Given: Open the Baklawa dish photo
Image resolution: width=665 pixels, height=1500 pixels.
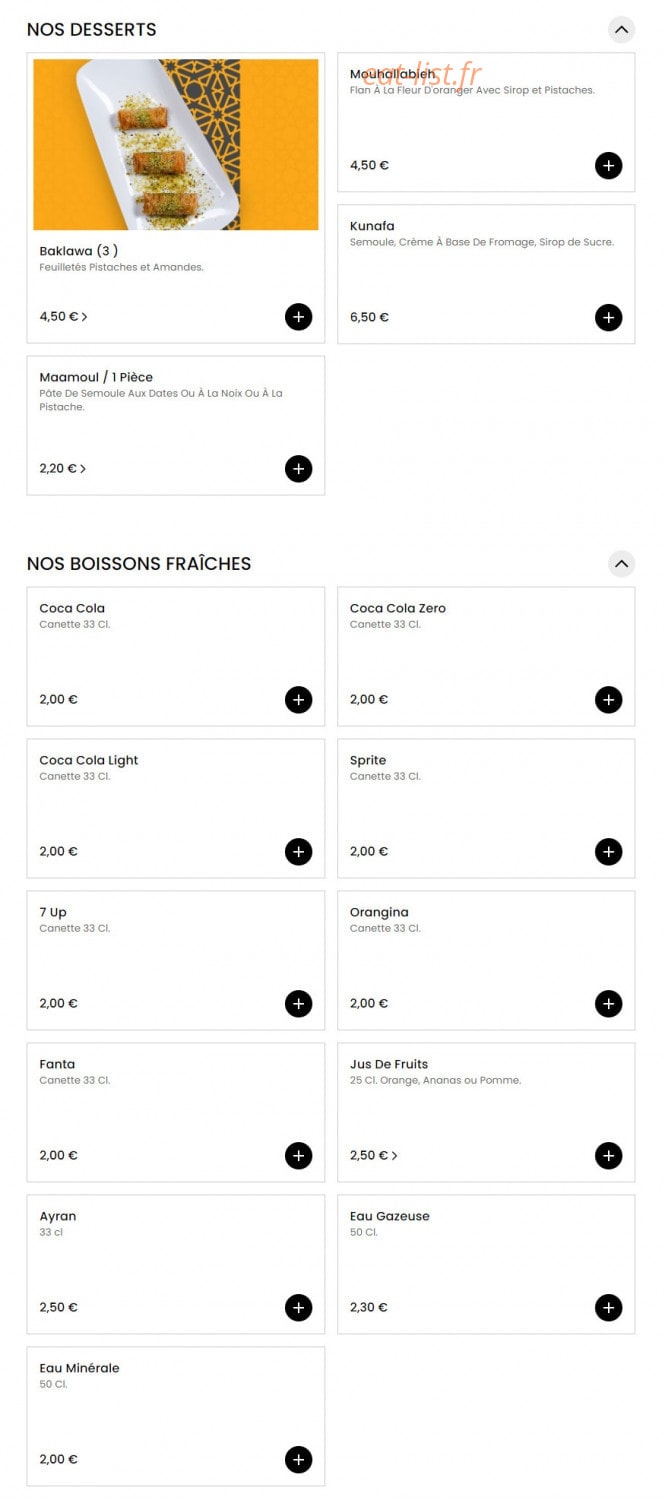Looking at the screenshot, I should coord(176,145).
